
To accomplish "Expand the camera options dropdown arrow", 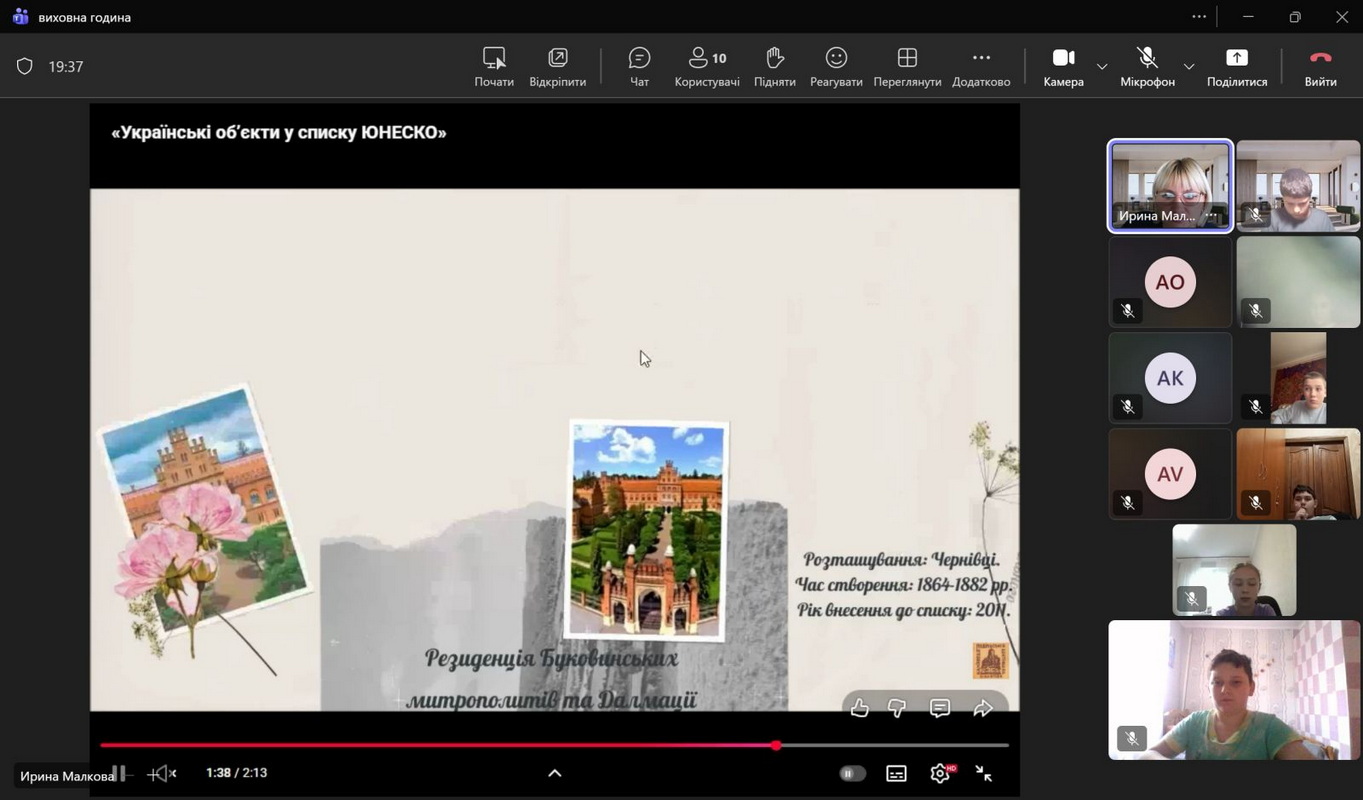I will (1102, 67).
